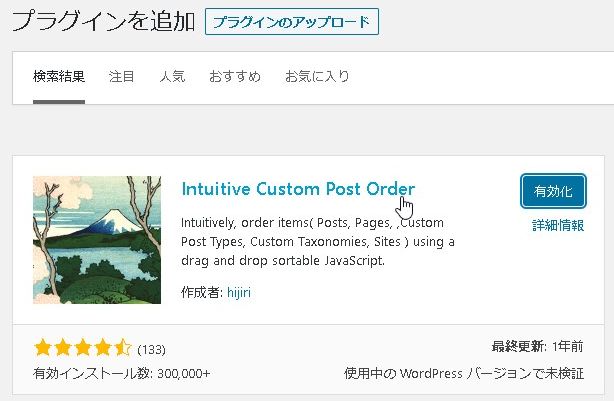Click the half-filled fifth rating star
The width and height of the screenshot is (614, 401).
coord(122,349)
